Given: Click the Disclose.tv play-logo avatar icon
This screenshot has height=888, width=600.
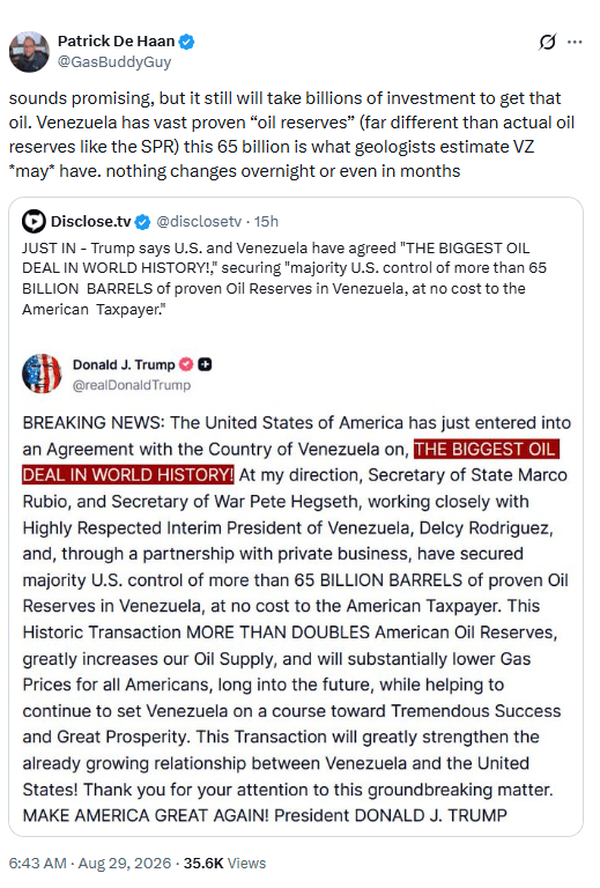Looking at the screenshot, I should 34,221.
